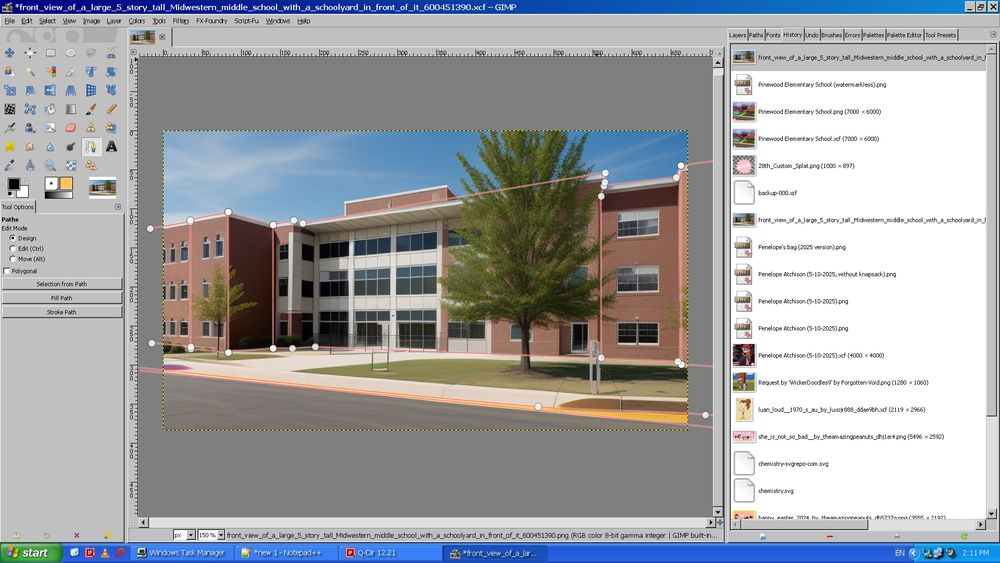Select the Measure tool
This screenshot has height=563, width=1000.
pos(30,165)
